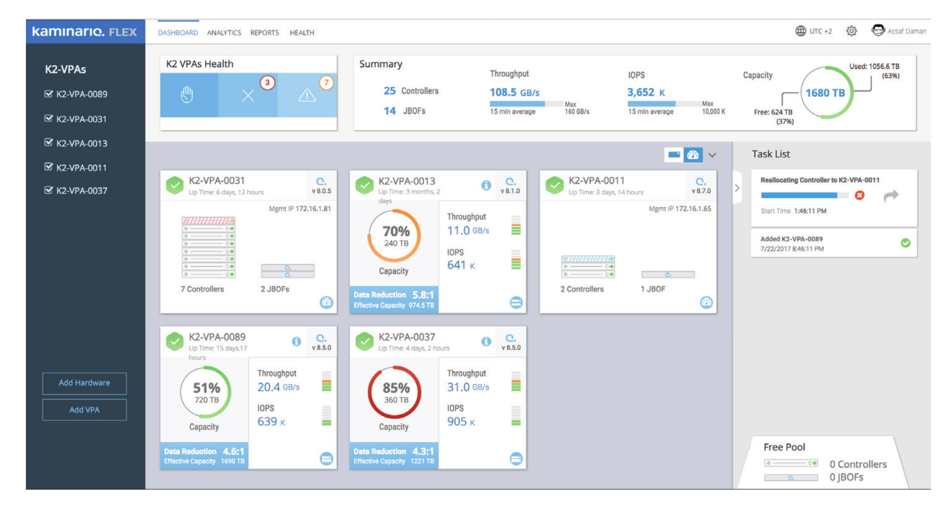Click gauge toggle icon on K2-VPA-0011 card
Image resolution: width=950 pixels, height=517 pixels.
706,302
